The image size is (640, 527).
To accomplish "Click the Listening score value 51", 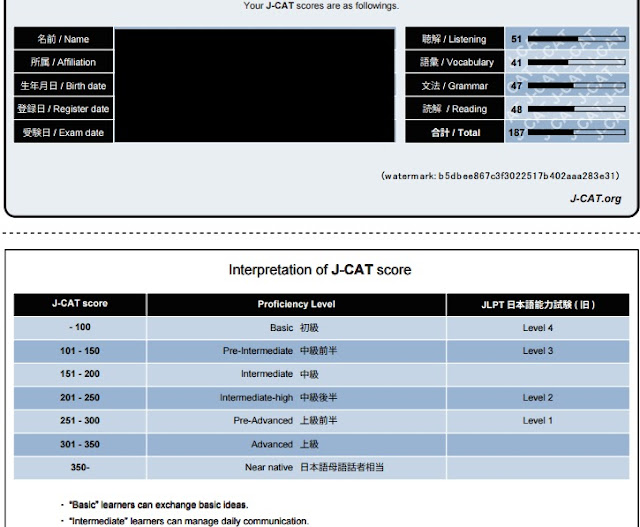I will [516, 39].
